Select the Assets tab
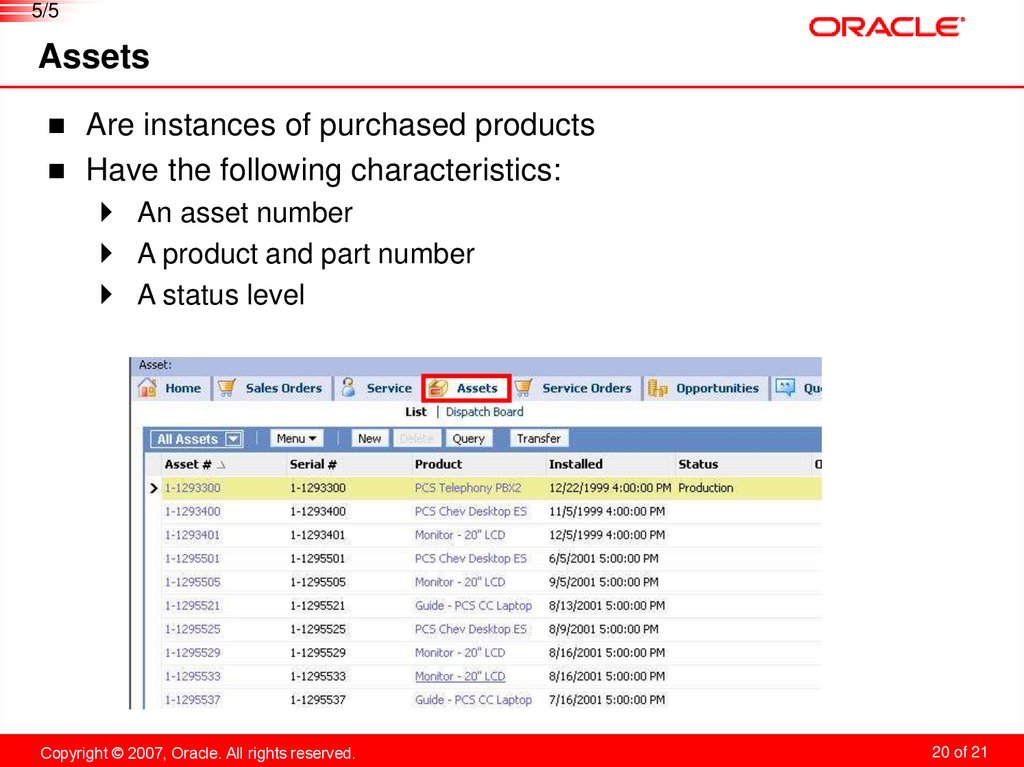The width and height of the screenshot is (1024, 767). point(466,388)
